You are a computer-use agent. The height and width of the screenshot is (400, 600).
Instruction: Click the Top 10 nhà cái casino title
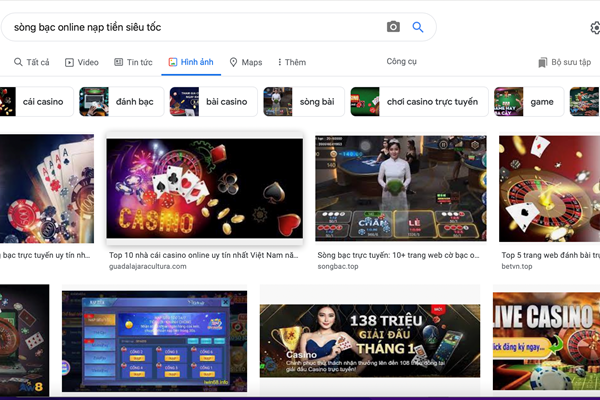coord(204,255)
